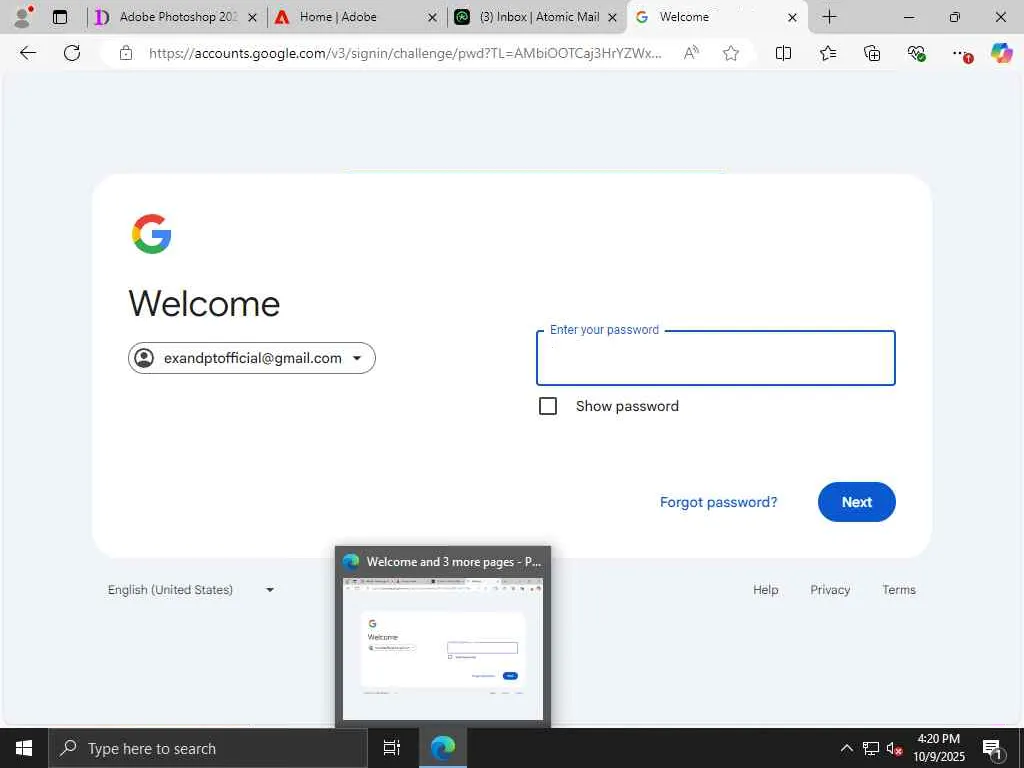Click the Google logo
The height and width of the screenshot is (768, 1024).
[152, 234]
